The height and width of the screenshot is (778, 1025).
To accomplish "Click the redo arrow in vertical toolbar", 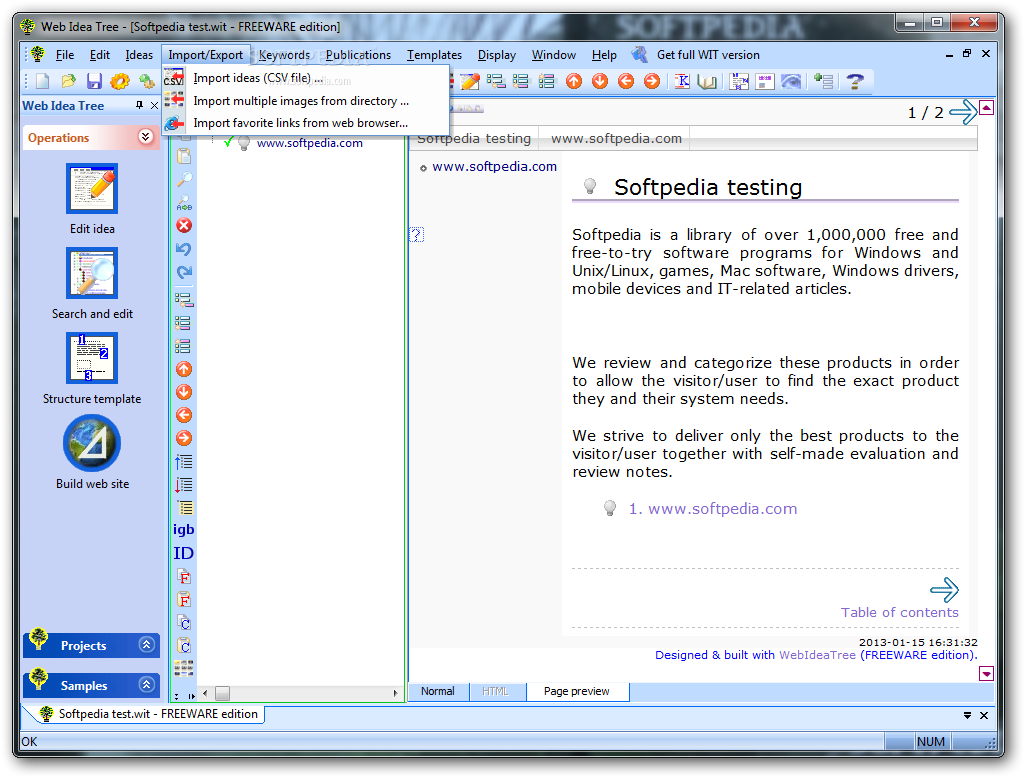I will click(x=184, y=272).
